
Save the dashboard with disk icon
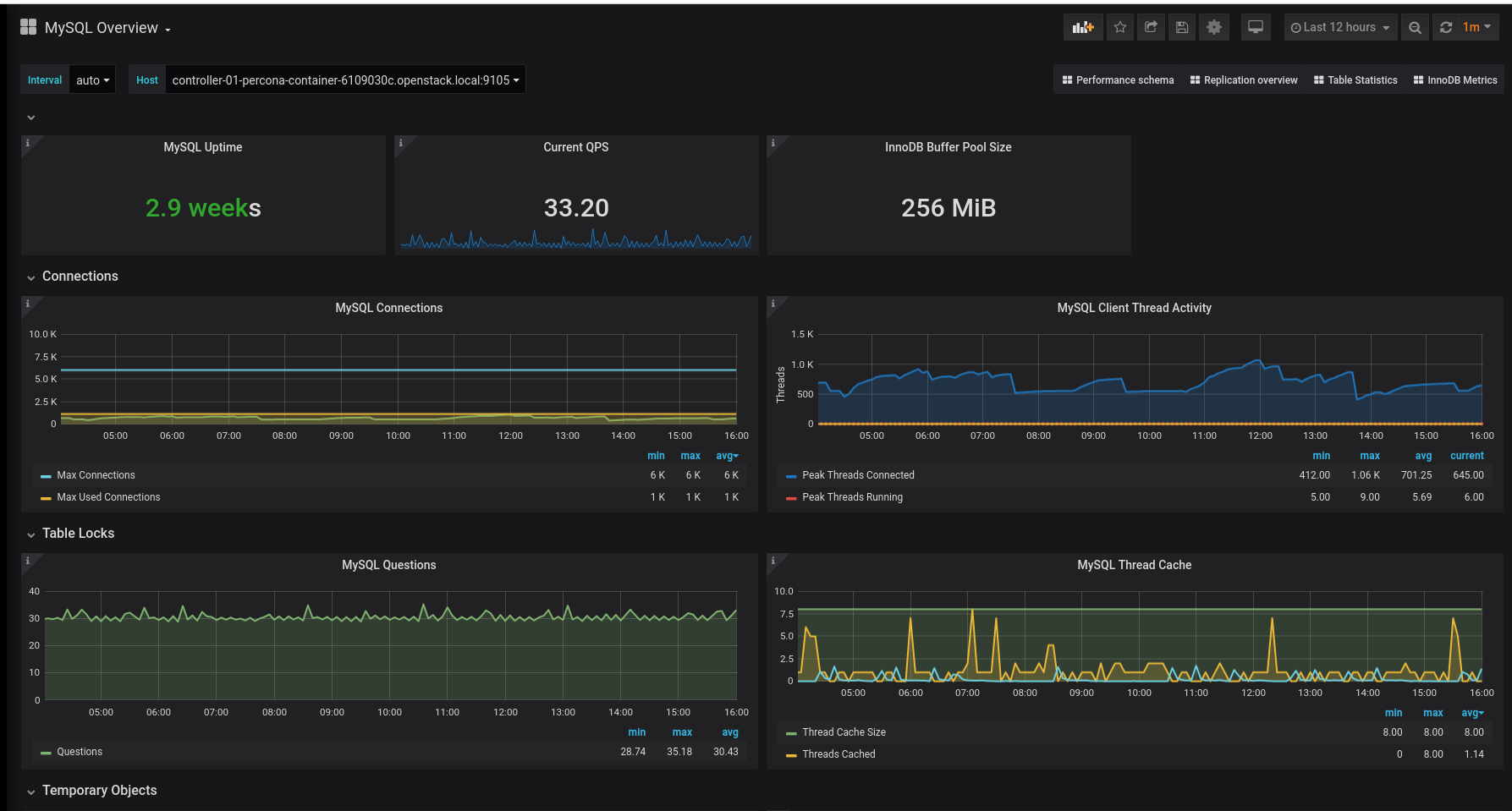click(x=1182, y=27)
